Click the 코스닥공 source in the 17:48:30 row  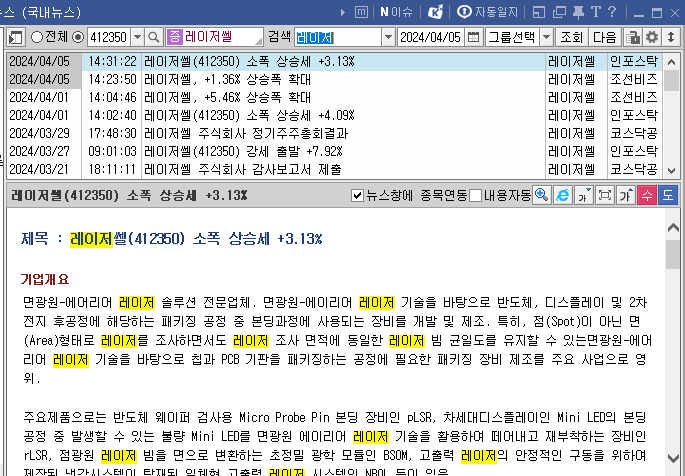634,133
